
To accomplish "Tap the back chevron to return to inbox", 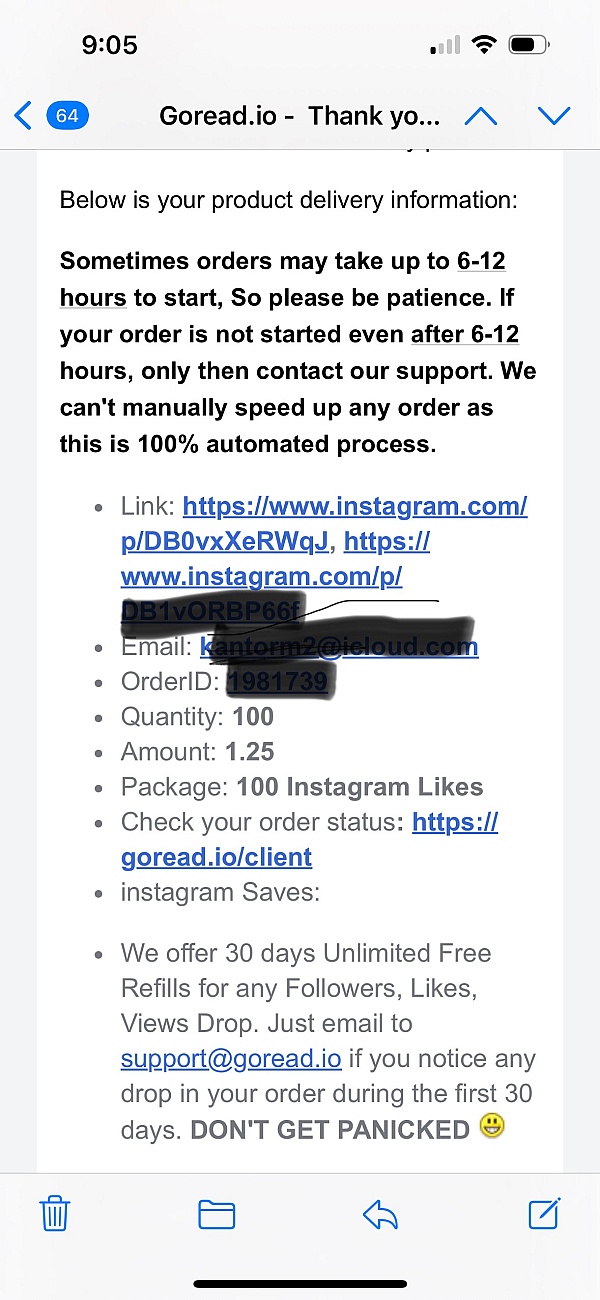I will pyautogui.click(x=23, y=116).
